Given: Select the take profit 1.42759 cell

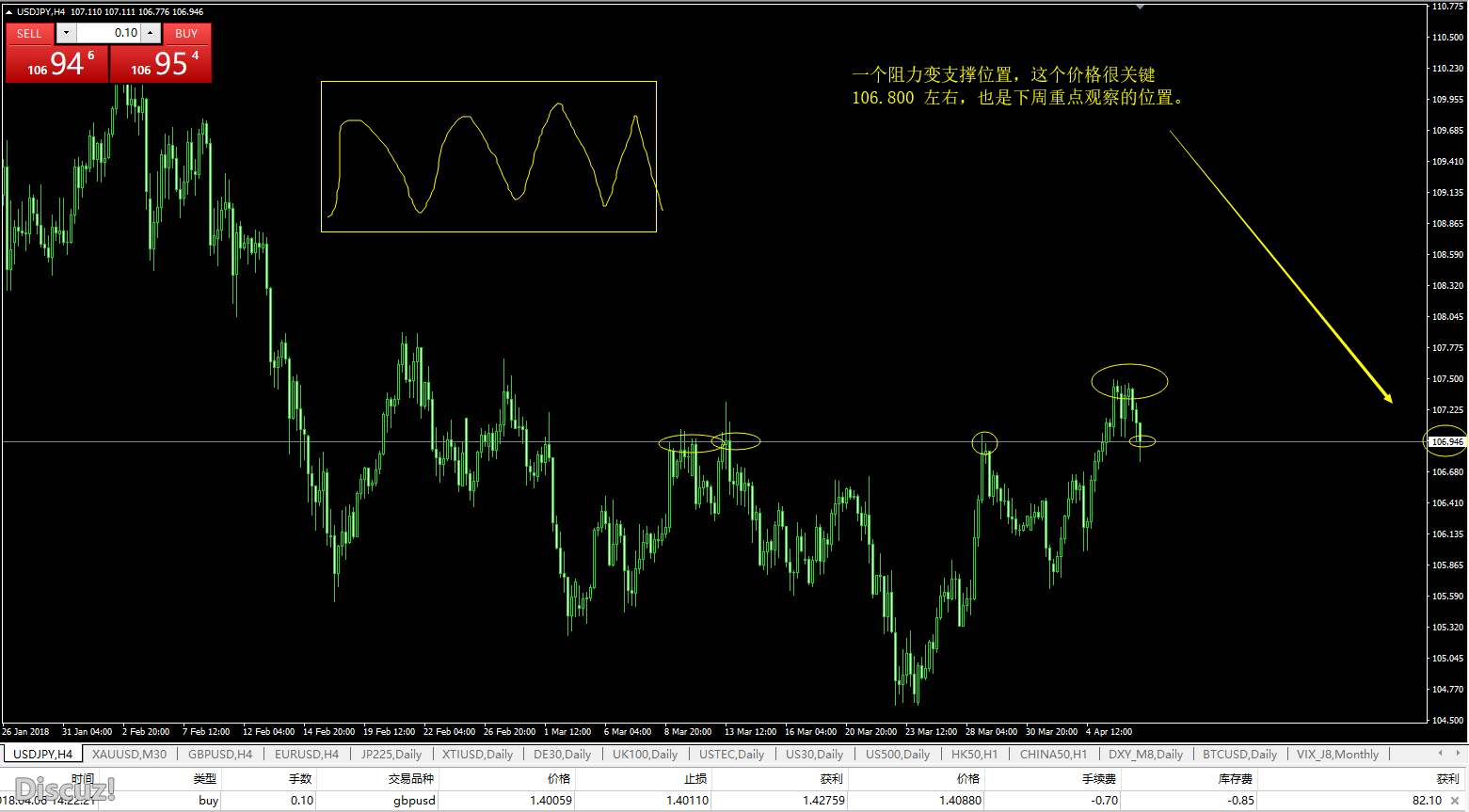Looking at the screenshot, I should (823, 801).
